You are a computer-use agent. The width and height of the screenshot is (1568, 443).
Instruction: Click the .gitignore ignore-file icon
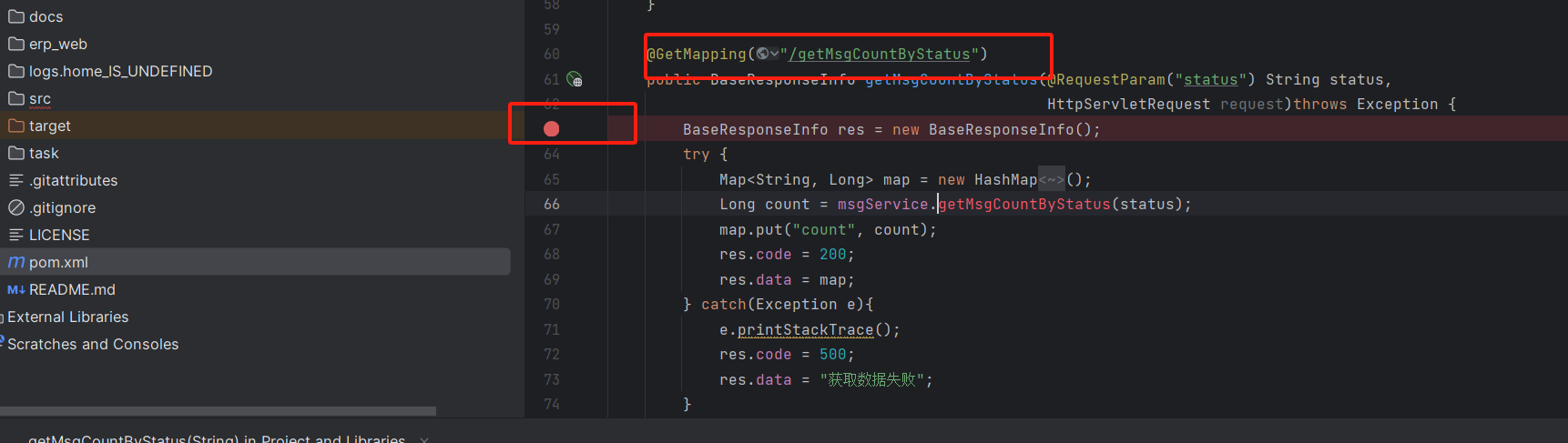point(16,207)
